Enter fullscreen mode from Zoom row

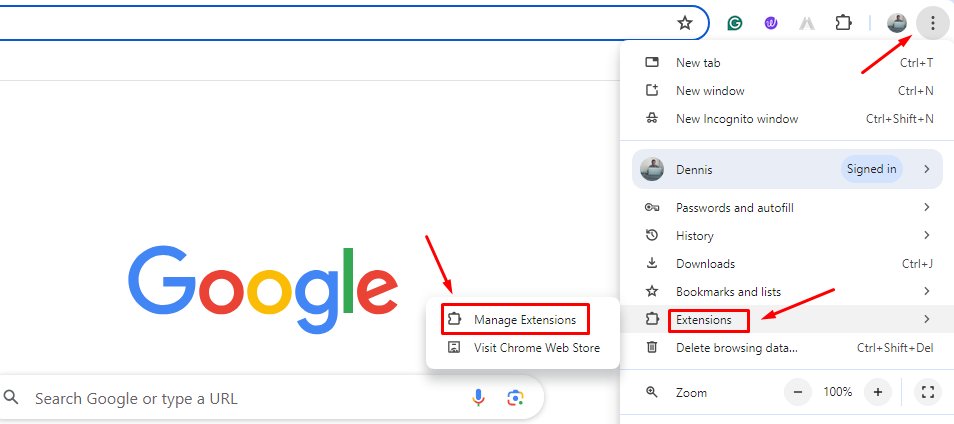pos(927,392)
